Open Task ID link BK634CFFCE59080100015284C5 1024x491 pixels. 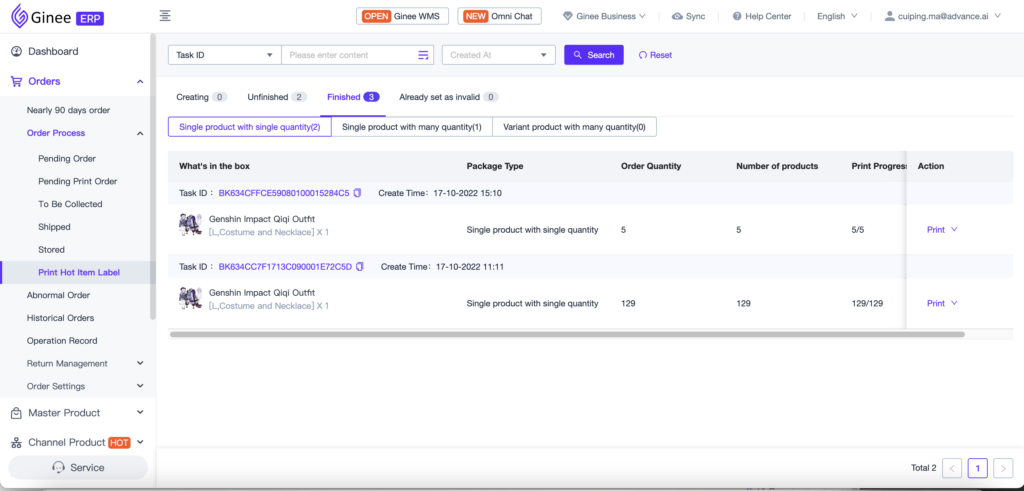click(x=284, y=193)
